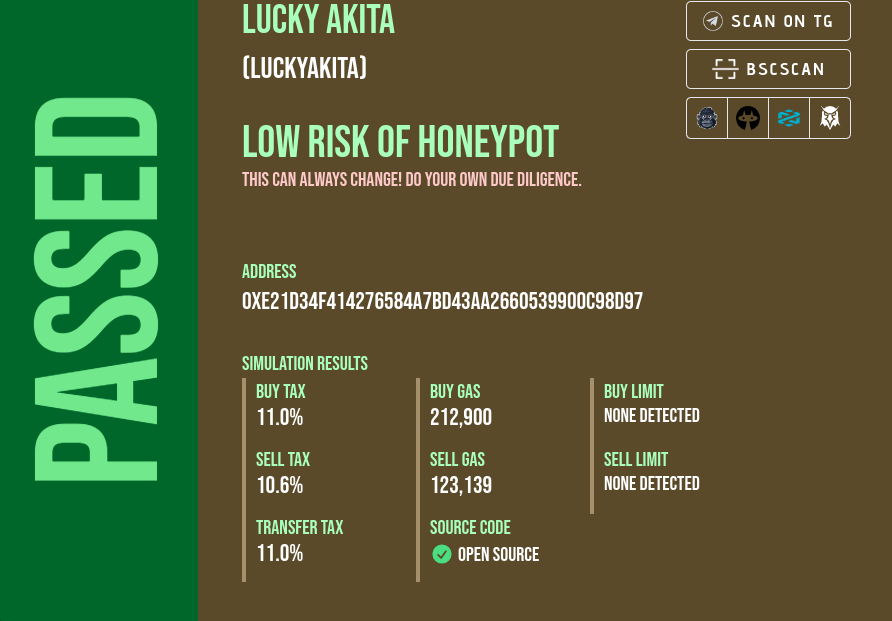This screenshot has height=621, width=892.
Task: Click the Scan on TG button
Action: 768,21
